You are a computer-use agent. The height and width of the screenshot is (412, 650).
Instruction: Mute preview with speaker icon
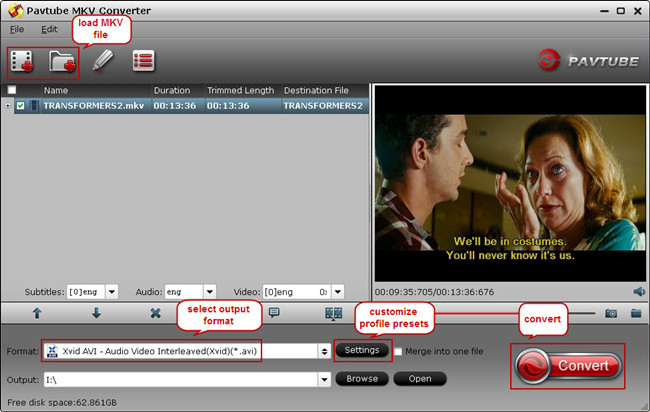(639, 292)
